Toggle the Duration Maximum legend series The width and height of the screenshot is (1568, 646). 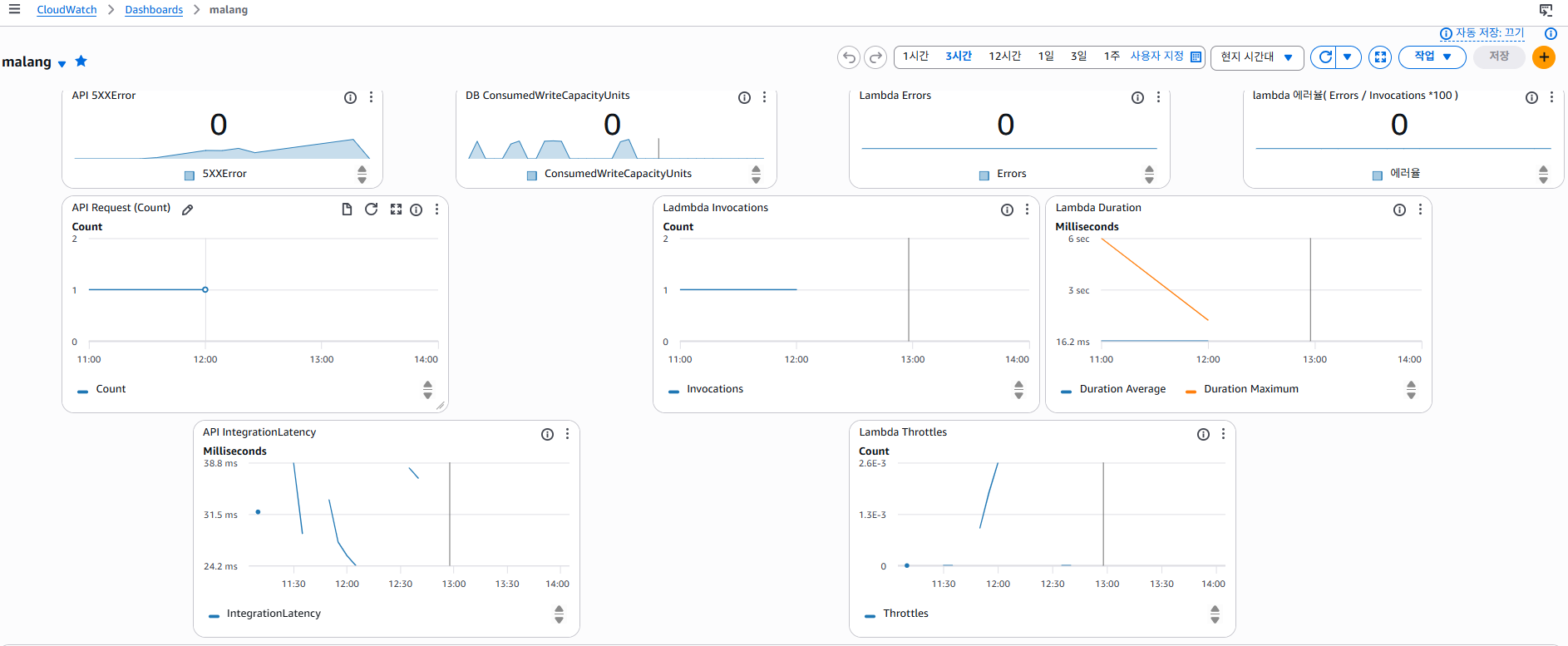click(1241, 389)
